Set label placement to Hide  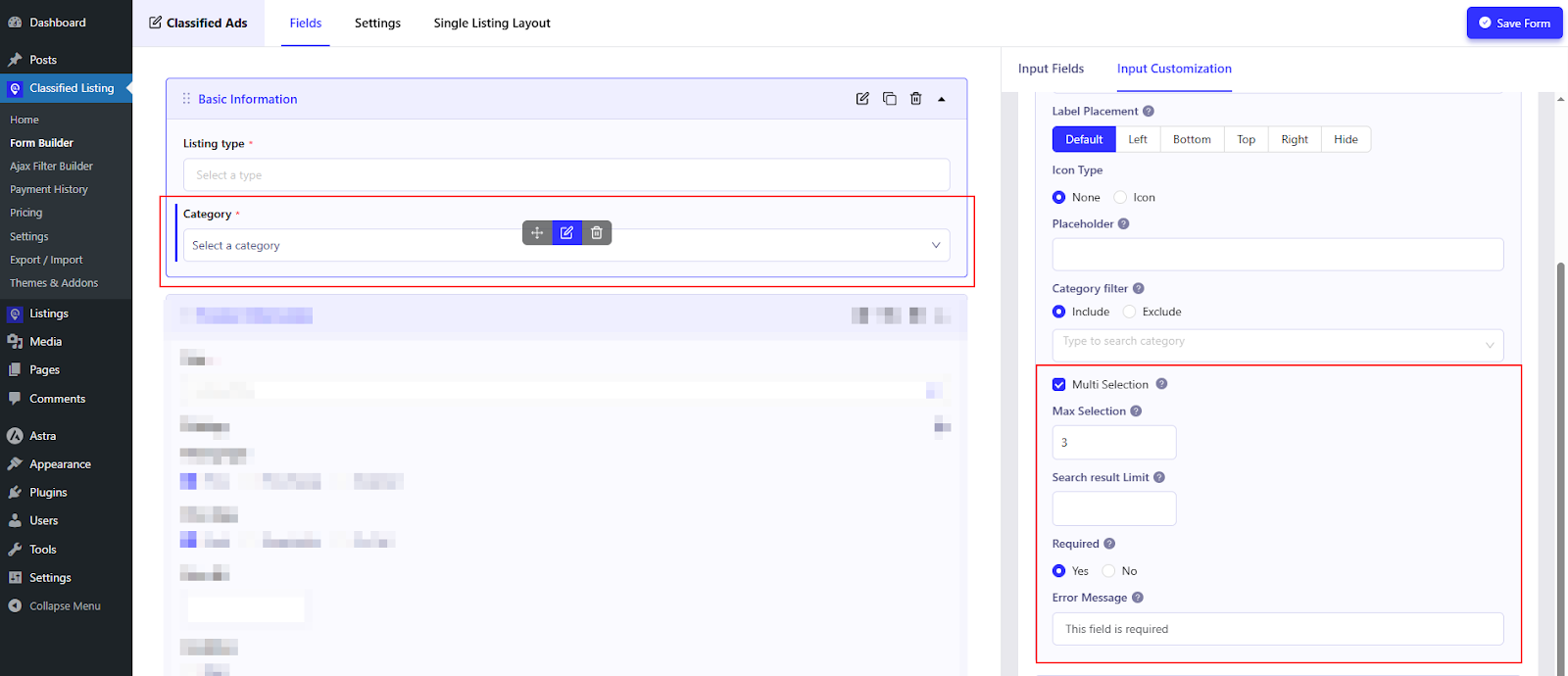1346,139
